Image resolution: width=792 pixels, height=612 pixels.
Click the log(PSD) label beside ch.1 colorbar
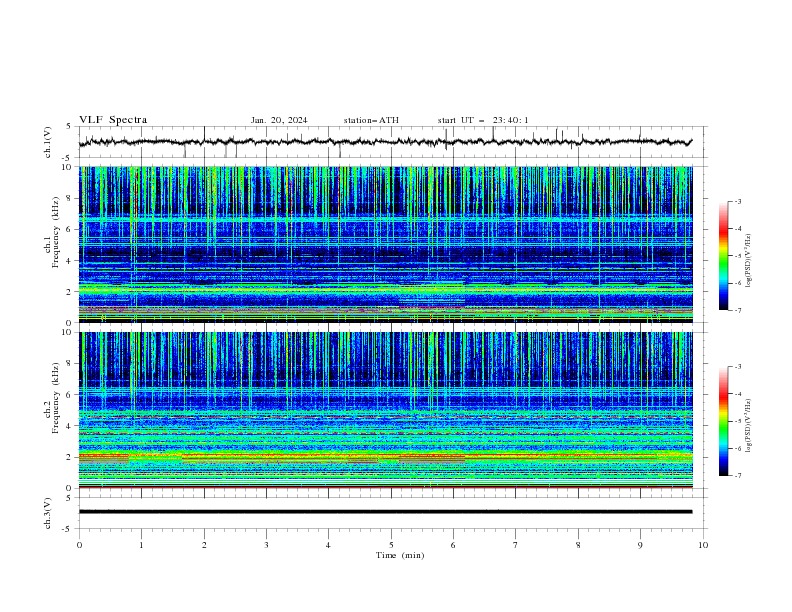click(x=748, y=261)
